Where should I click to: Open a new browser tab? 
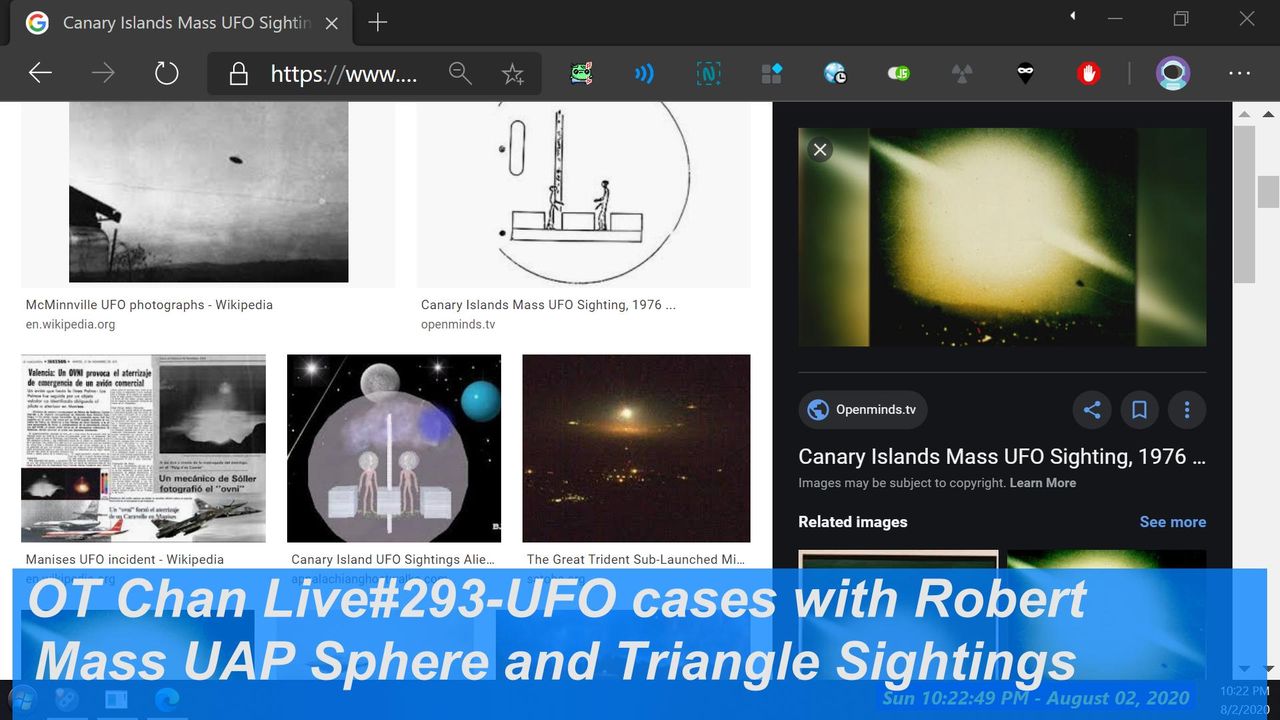click(377, 22)
